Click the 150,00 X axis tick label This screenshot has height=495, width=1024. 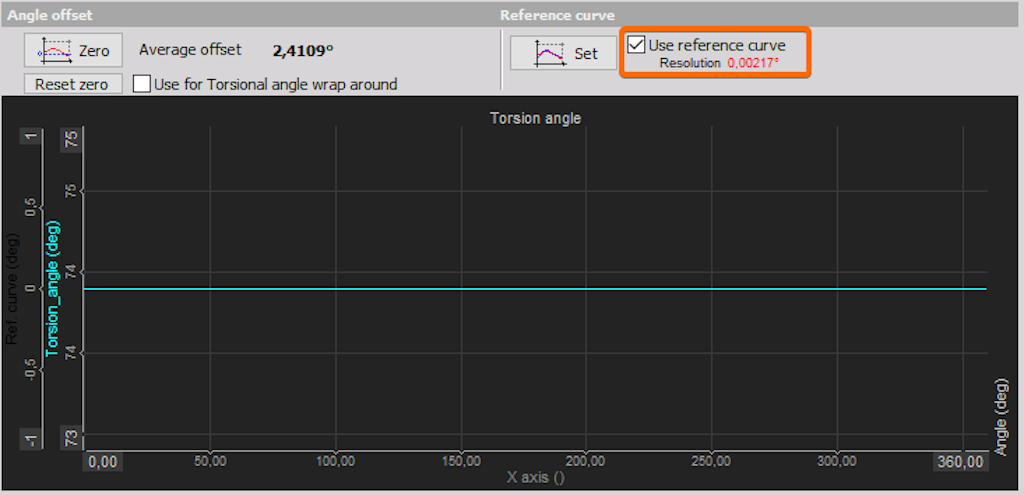pos(461,462)
